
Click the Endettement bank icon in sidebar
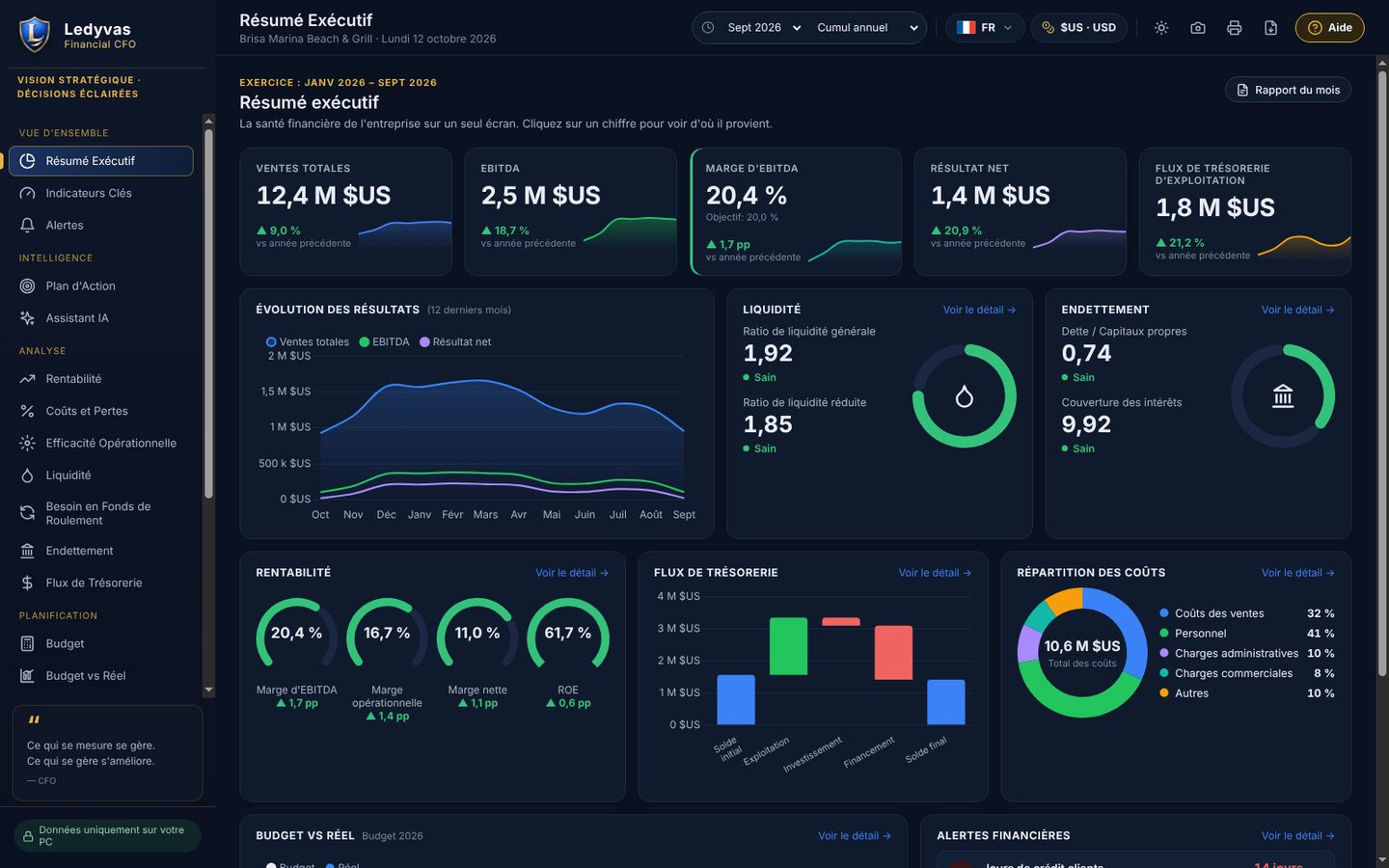pos(27,551)
